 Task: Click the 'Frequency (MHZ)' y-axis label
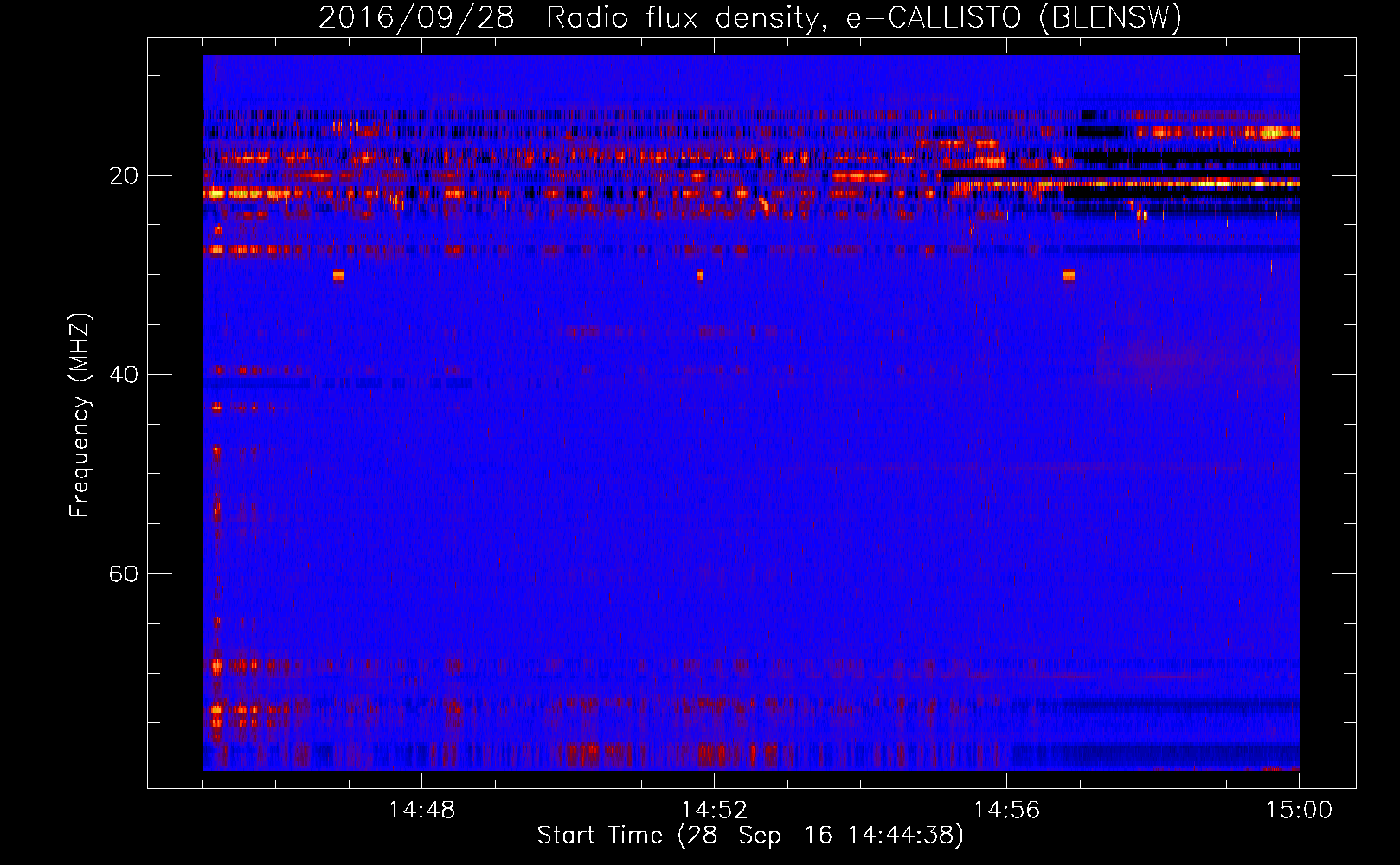[79, 415]
